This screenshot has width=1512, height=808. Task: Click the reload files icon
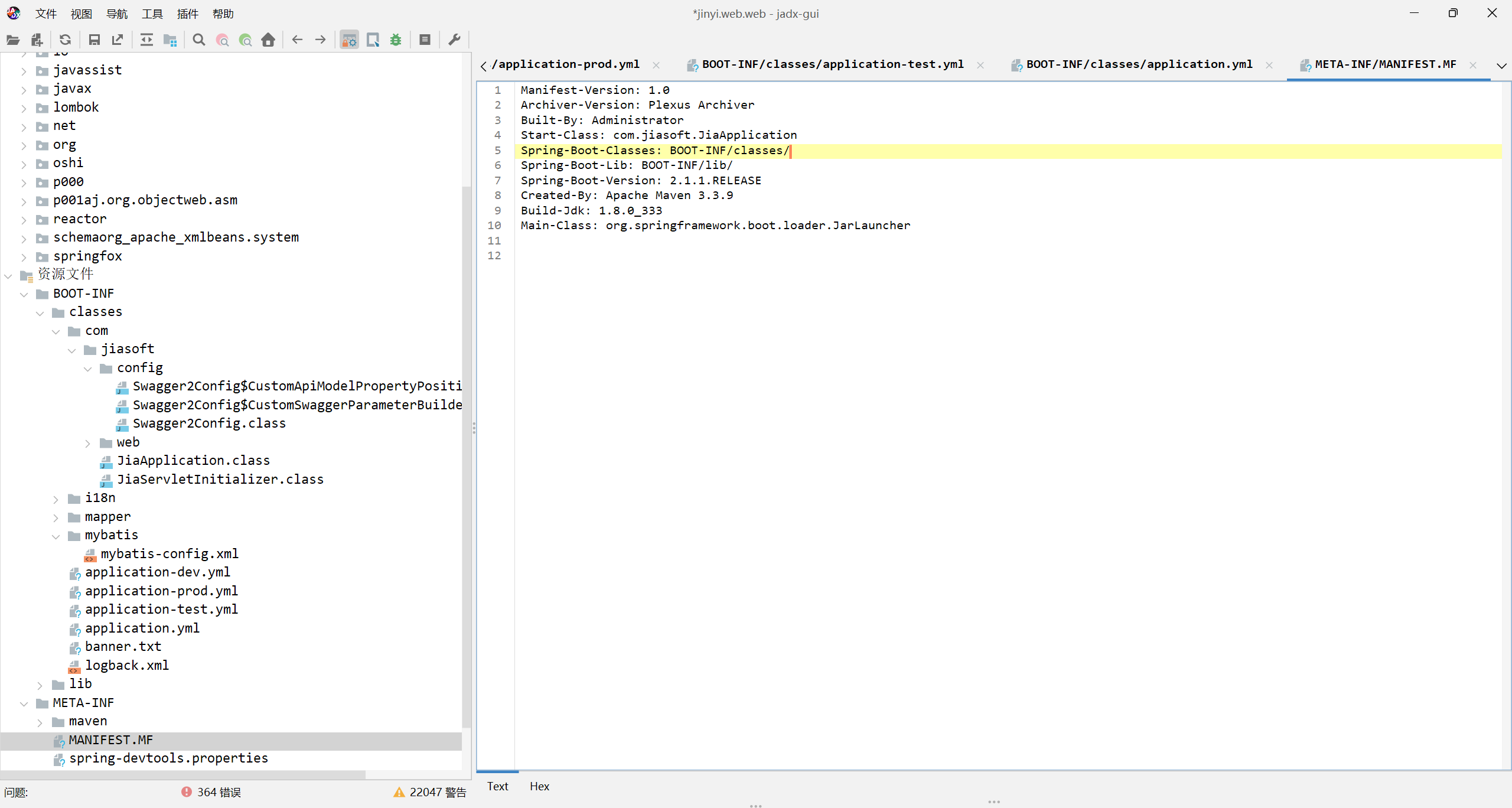pyautogui.click(x=65, y=40)
